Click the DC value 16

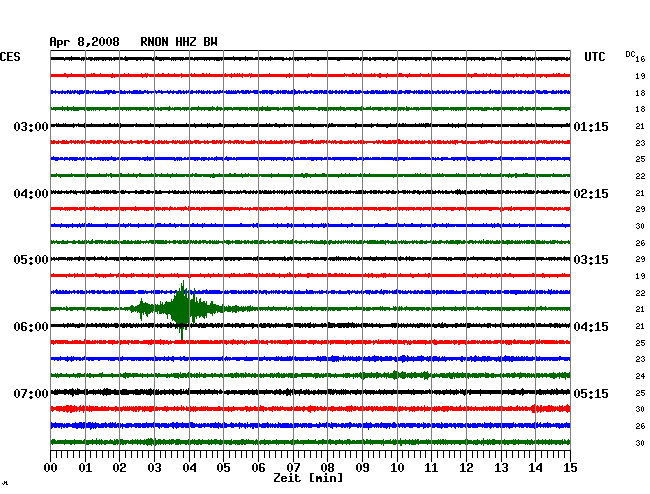pos(640,59)
